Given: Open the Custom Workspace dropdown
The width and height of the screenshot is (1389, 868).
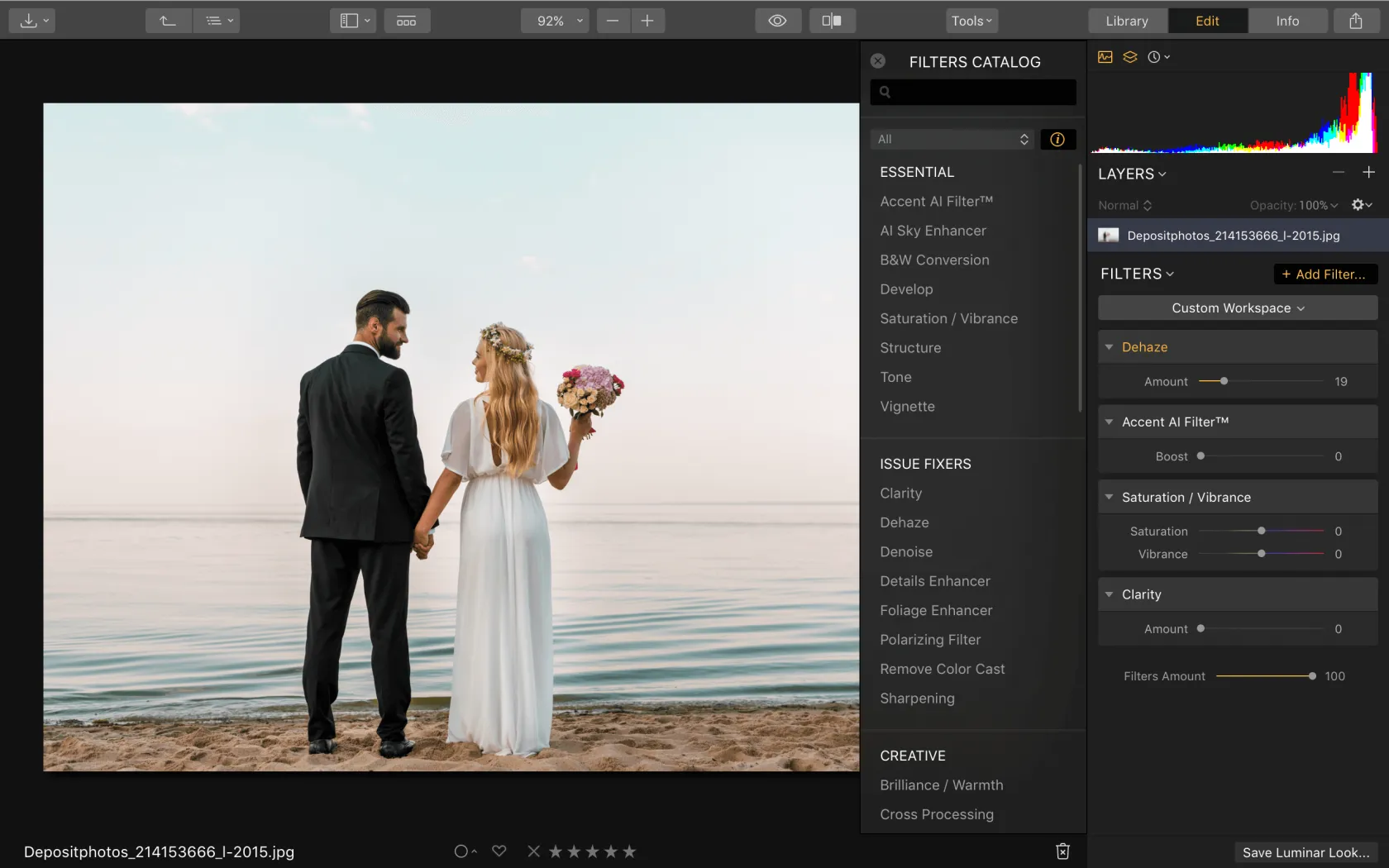Looking at the screenshot, I should click(1237, 308).
